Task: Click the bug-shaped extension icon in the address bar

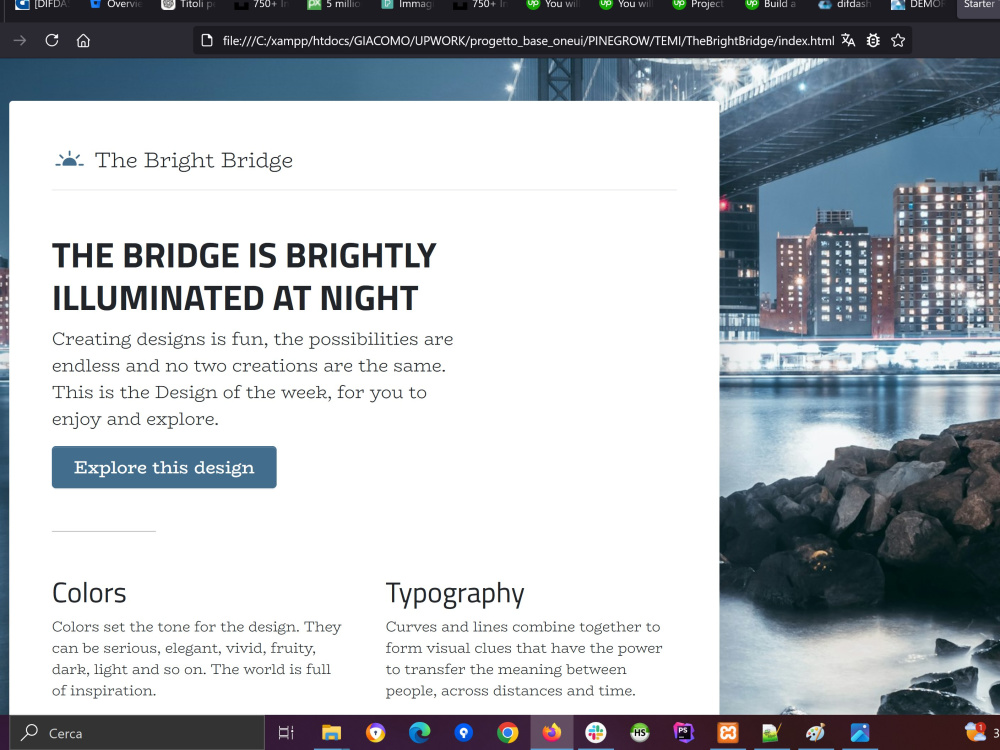Action: click(x=873, y=41)
